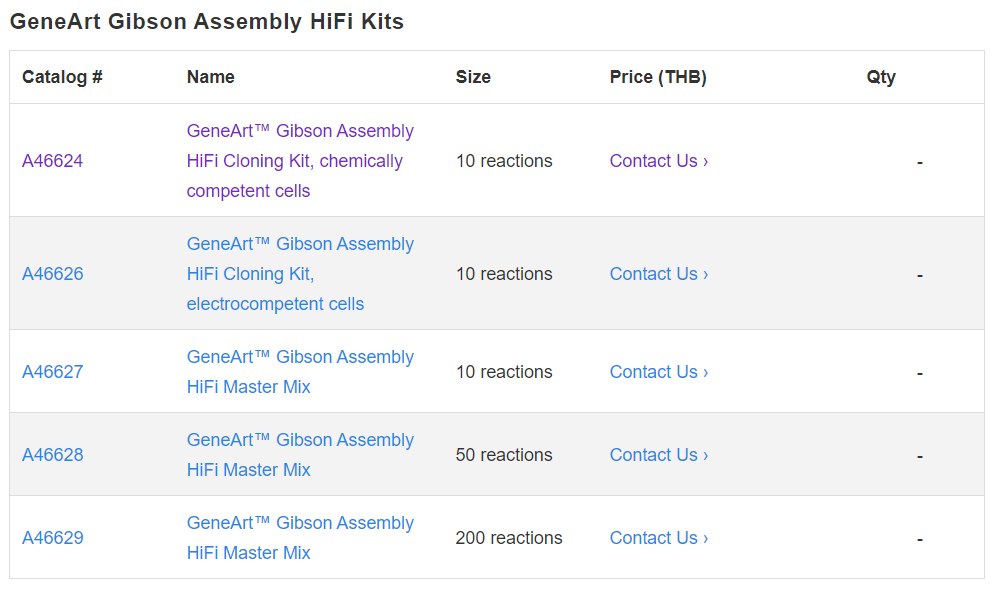The image size is (998, 602).
Task: Open catalog number A46627 link
Action: click(53, 372)
